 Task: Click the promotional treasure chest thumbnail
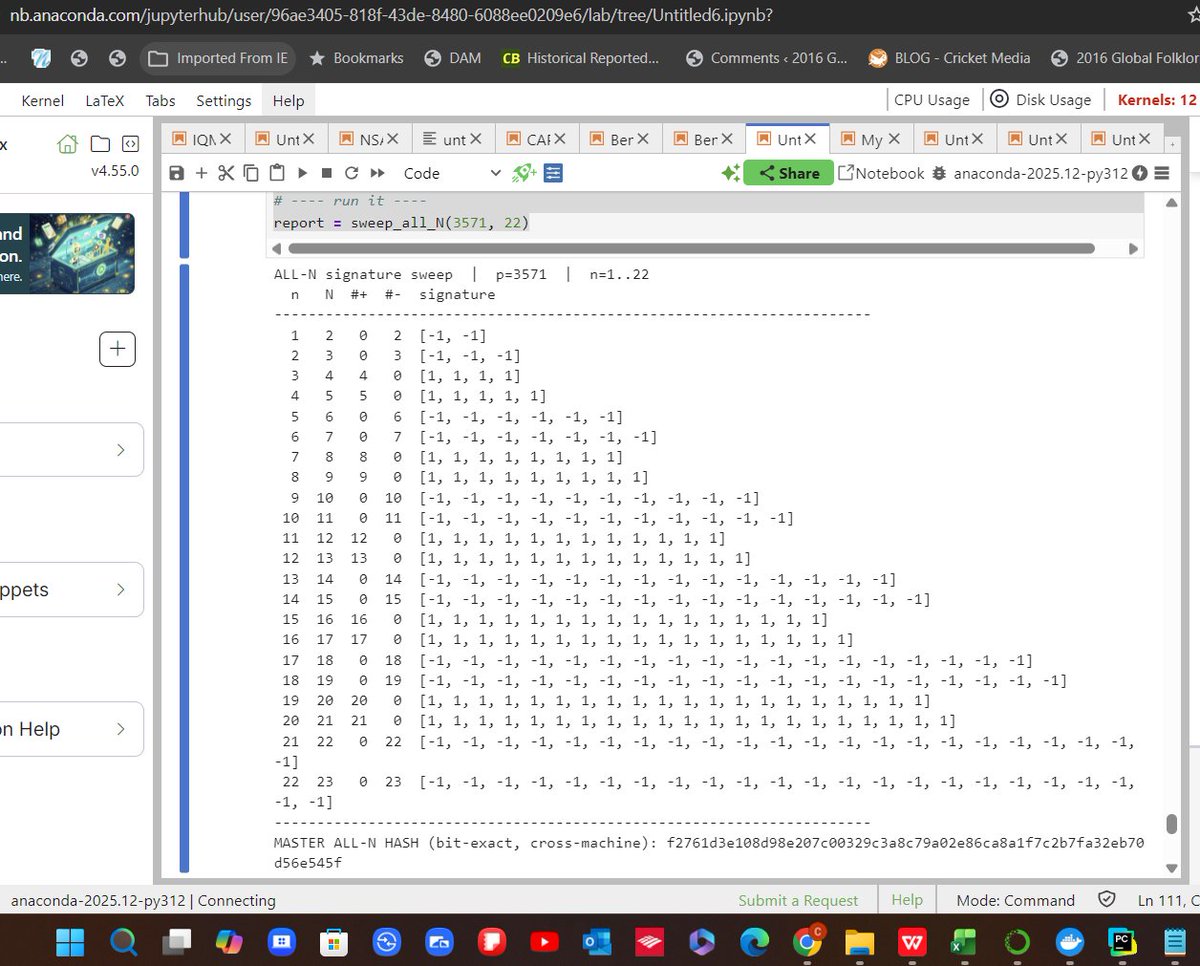(x=81, y=253)
